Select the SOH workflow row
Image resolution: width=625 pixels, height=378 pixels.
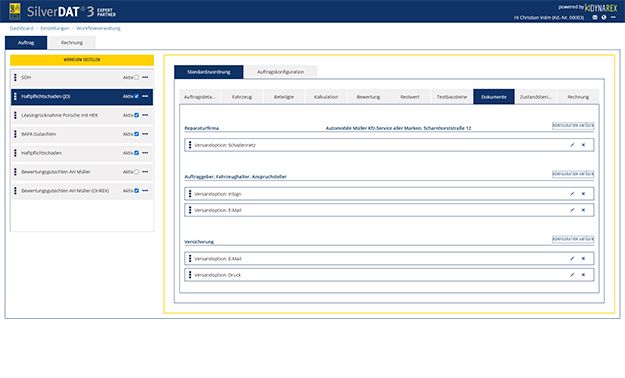(x=82, y=77)
